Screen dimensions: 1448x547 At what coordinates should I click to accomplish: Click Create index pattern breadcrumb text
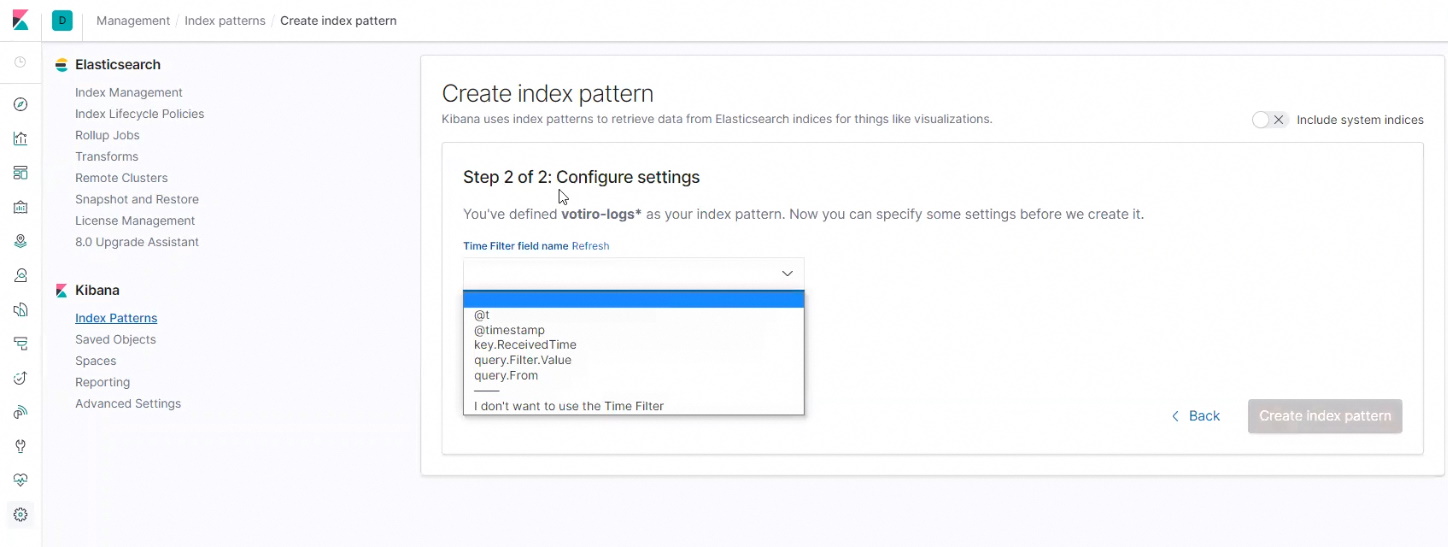(x=338, y=20)
